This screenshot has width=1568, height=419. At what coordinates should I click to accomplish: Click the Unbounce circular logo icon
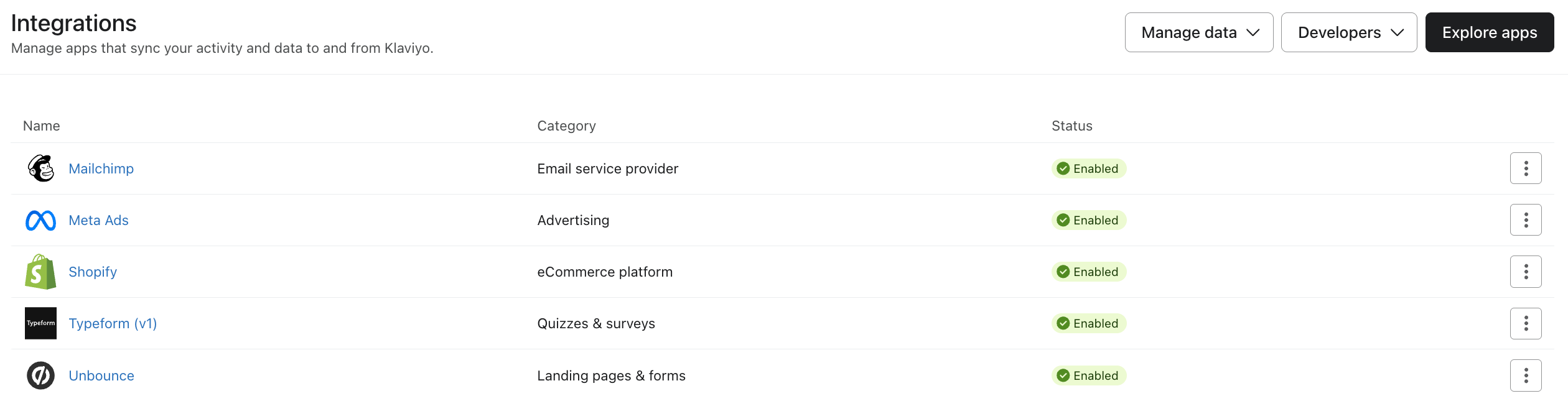click(x=40, y=375)
